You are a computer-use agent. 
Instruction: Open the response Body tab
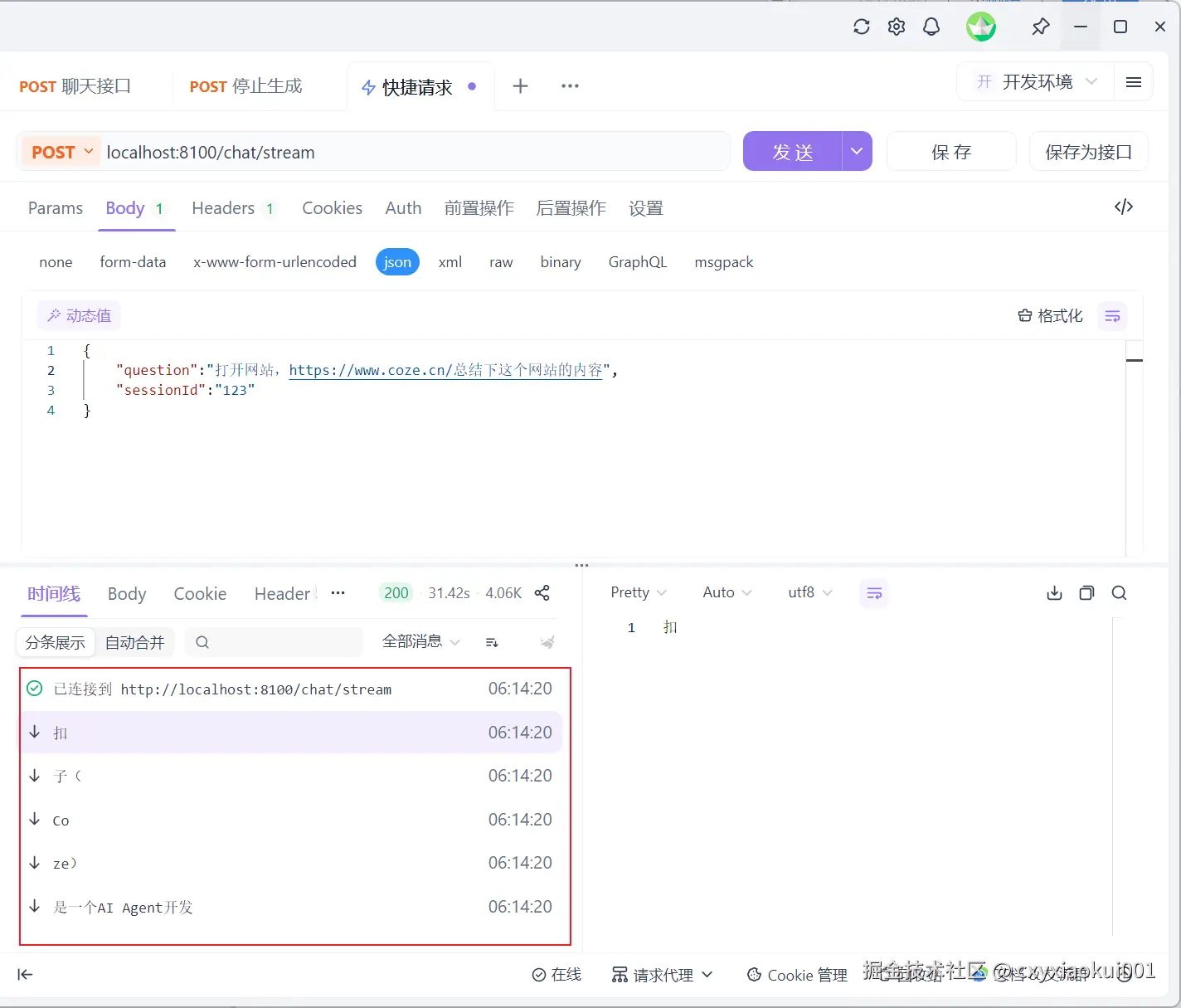point(127,594)
